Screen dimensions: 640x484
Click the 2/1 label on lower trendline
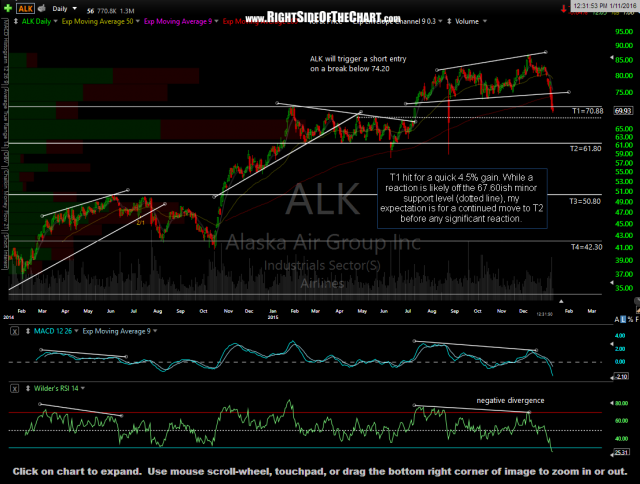(140, 222)
